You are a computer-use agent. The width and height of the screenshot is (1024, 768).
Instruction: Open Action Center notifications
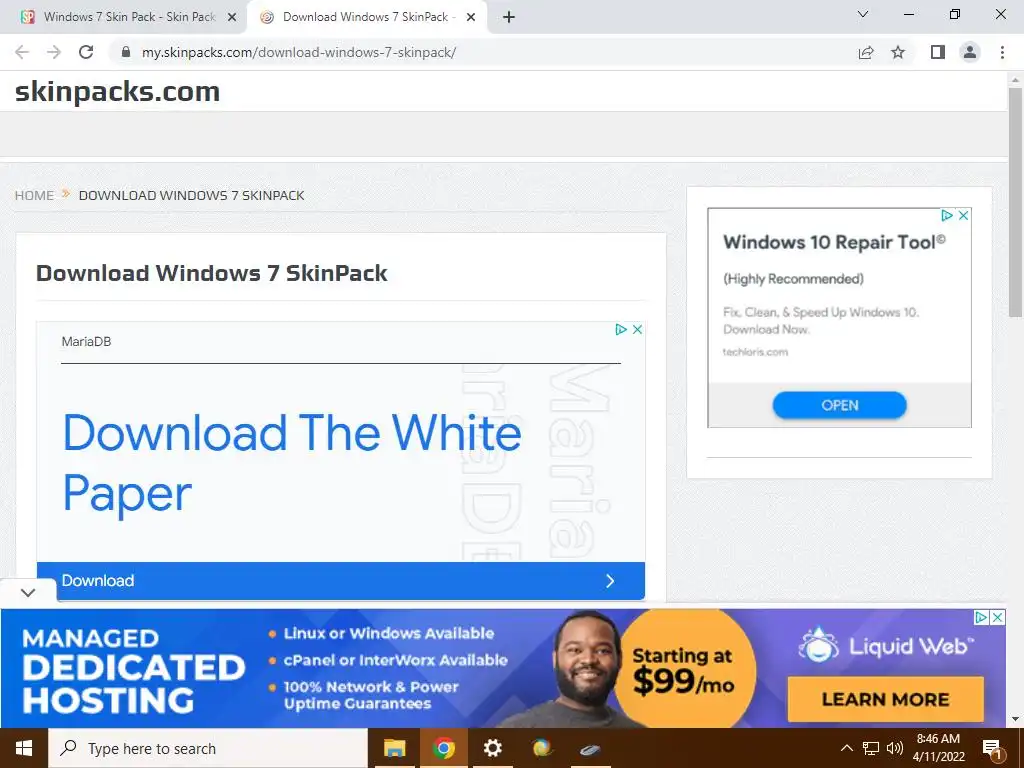(x=992, y=748)
